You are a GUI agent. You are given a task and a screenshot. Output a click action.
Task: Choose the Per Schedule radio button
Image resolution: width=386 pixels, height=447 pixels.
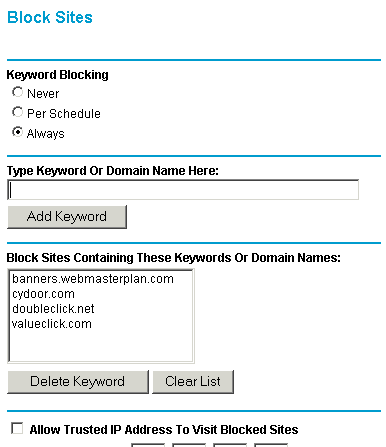pos(17,112)
